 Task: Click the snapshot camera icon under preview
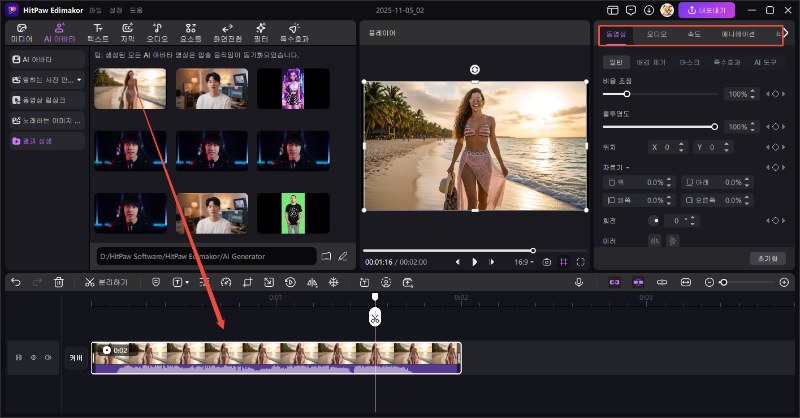547,262
